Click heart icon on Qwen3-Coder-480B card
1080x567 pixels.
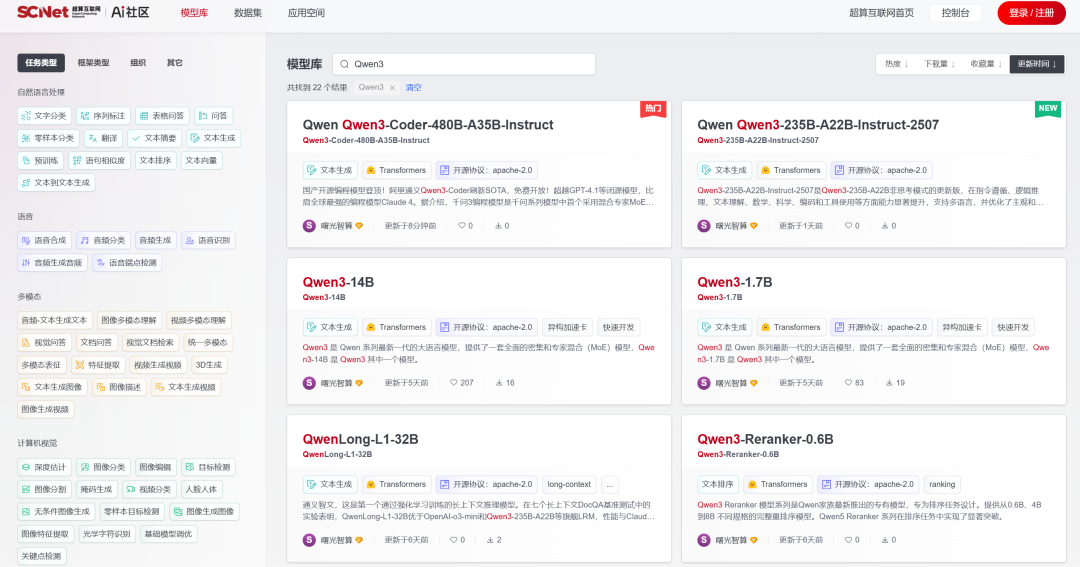(461, 226)
